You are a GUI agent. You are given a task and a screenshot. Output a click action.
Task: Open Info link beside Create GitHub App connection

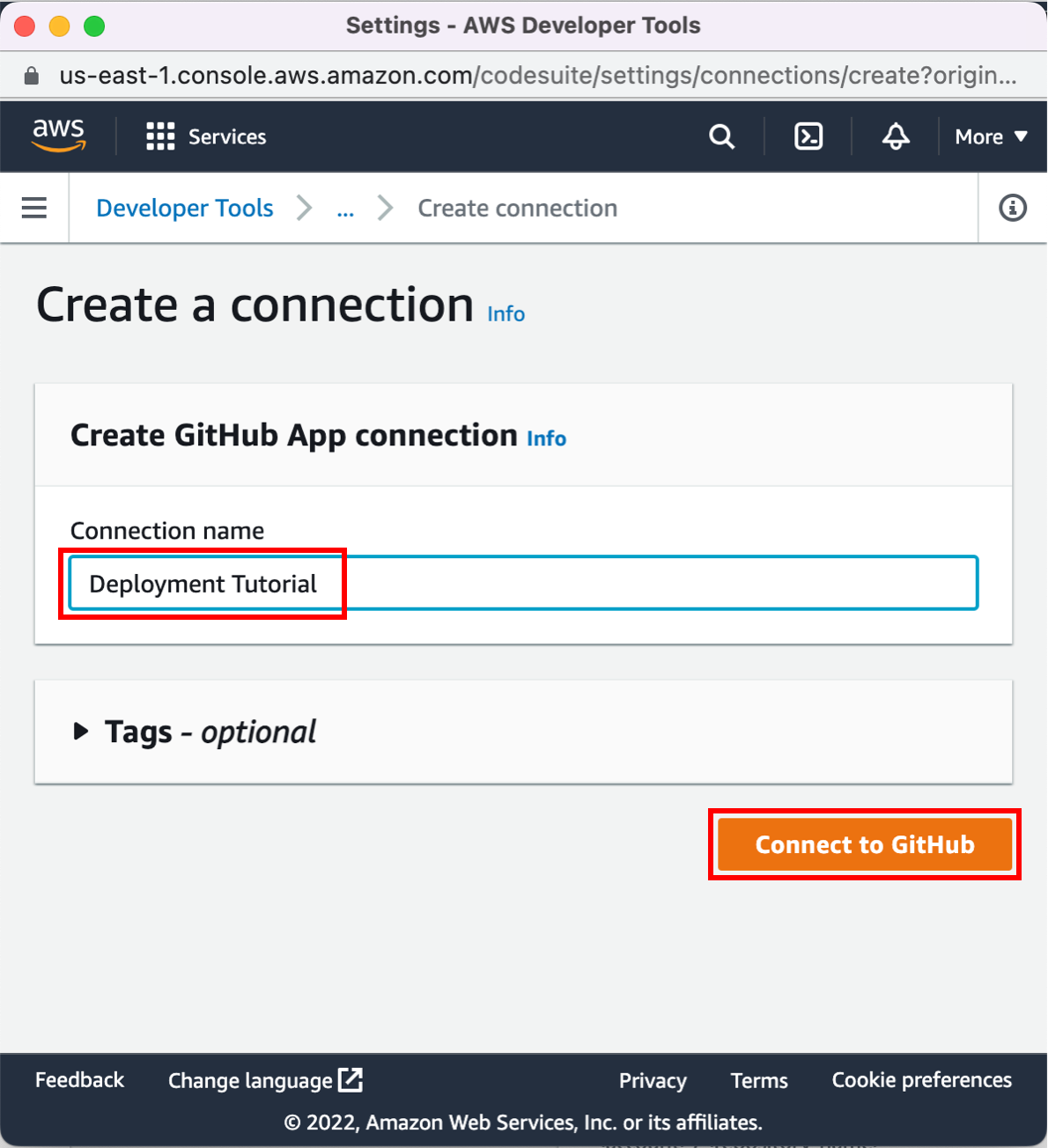pyautogui.click(x=546, y=438)
